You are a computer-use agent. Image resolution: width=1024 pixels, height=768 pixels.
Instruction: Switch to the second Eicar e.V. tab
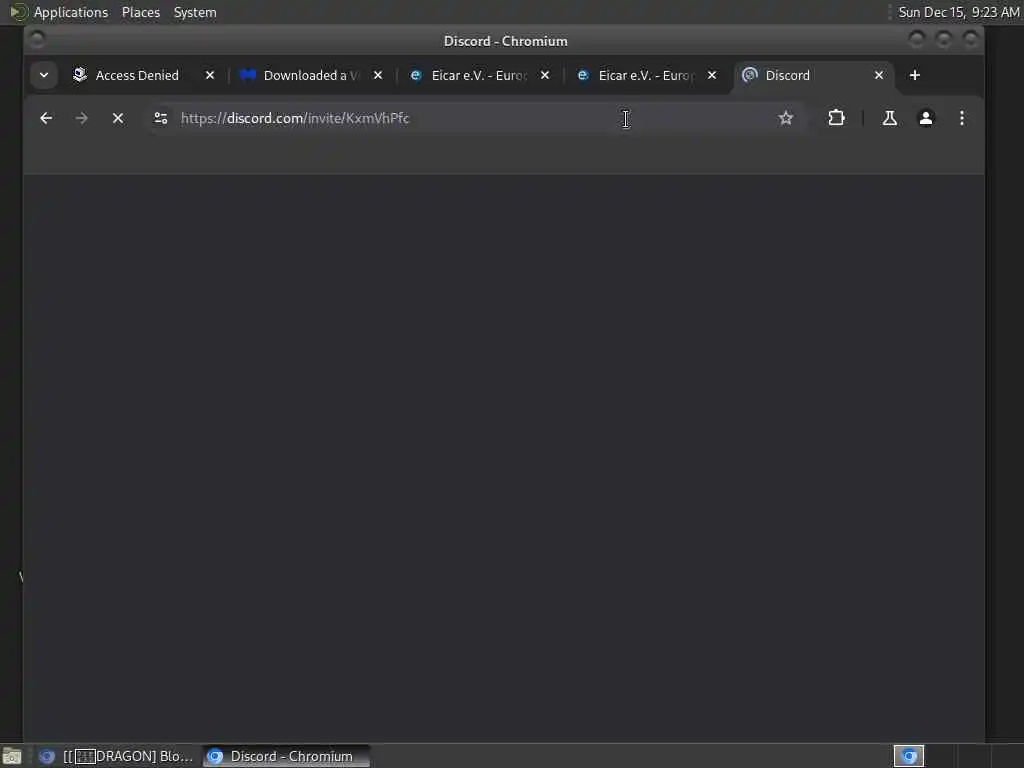pos(647,76)
